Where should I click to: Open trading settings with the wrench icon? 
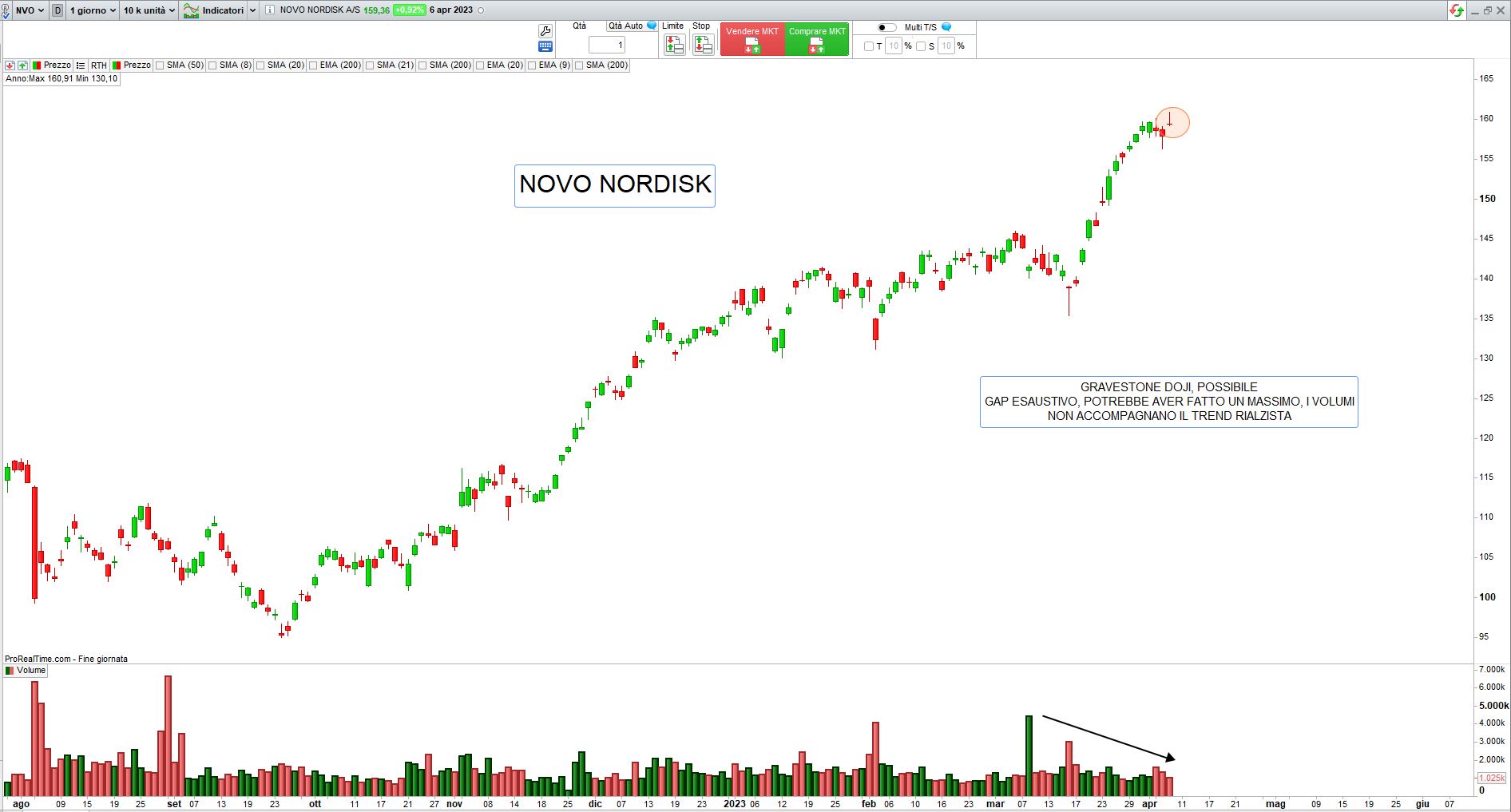pos(545,31)
